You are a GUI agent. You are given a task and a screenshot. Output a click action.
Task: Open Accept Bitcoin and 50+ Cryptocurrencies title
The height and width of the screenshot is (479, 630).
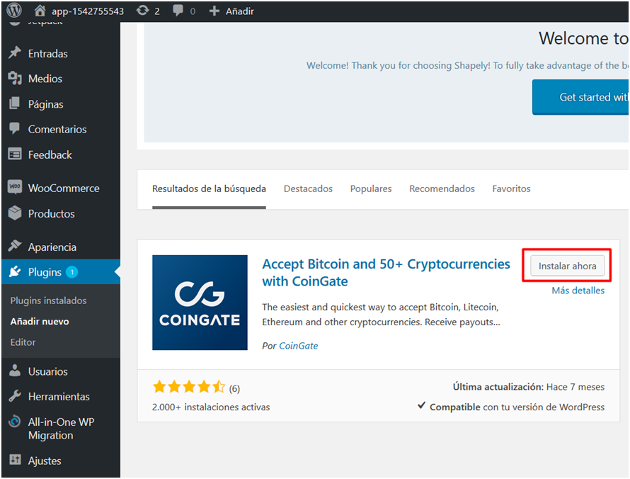coord(386,272)
